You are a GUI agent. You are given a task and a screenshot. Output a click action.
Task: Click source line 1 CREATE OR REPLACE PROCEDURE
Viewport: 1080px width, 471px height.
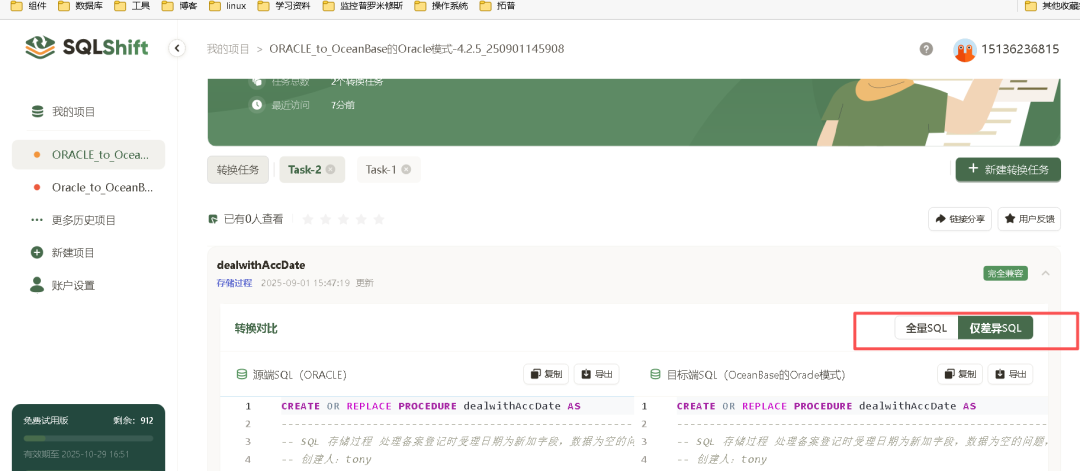pos(430,406)
